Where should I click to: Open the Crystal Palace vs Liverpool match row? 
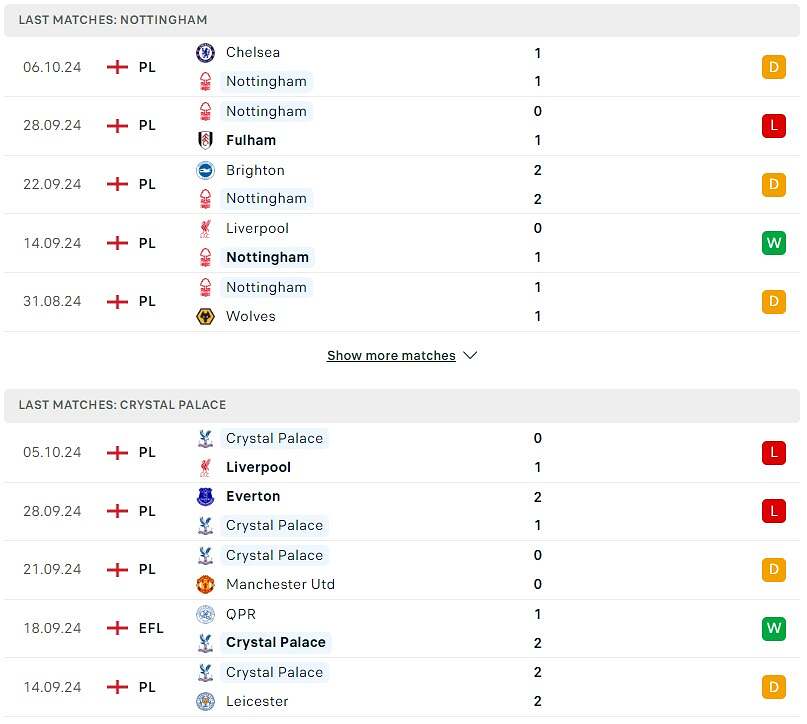click(400, 453)
